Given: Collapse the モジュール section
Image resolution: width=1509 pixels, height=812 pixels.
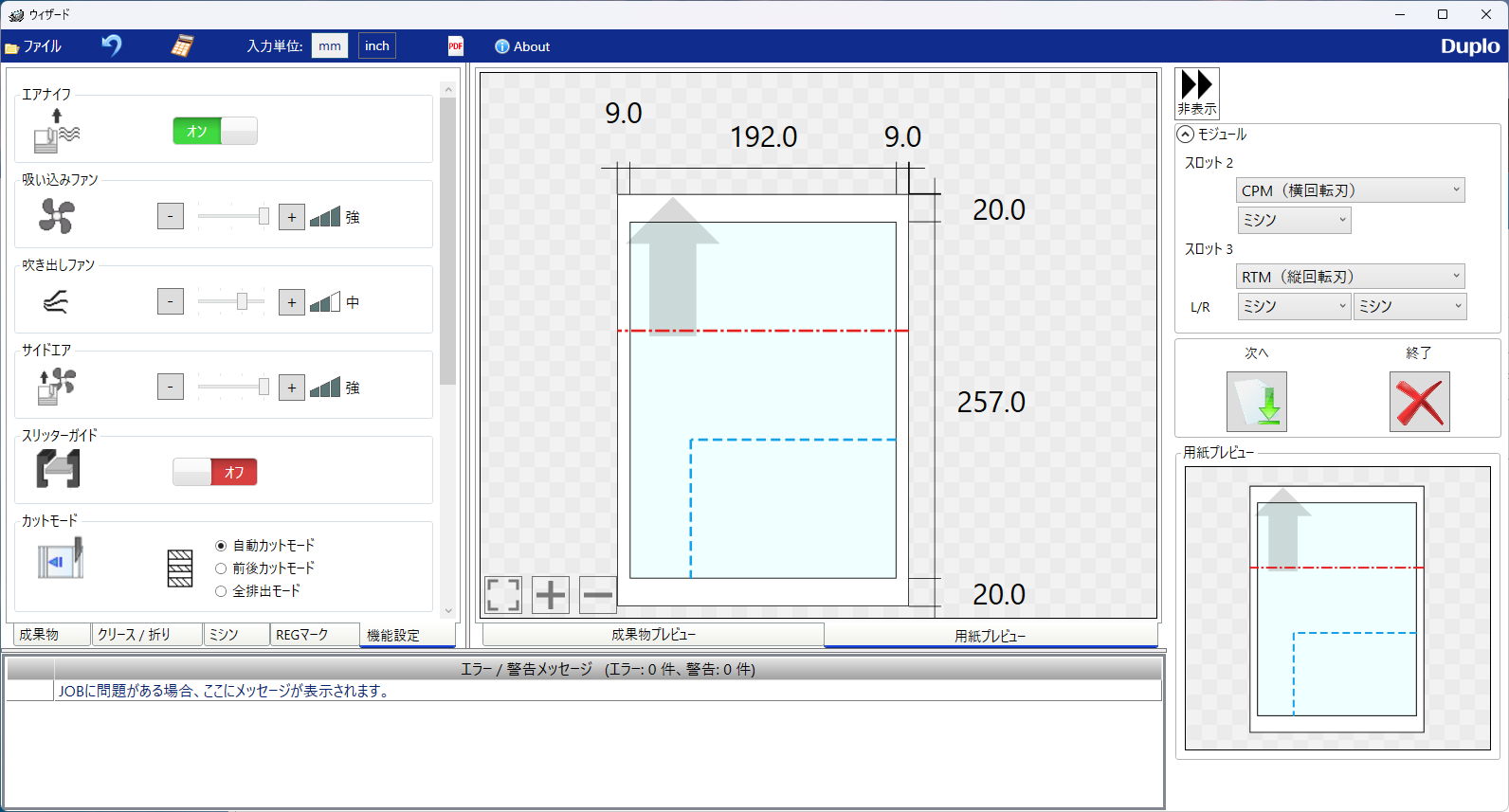Looking at the screenshot, I should 1186,135.
